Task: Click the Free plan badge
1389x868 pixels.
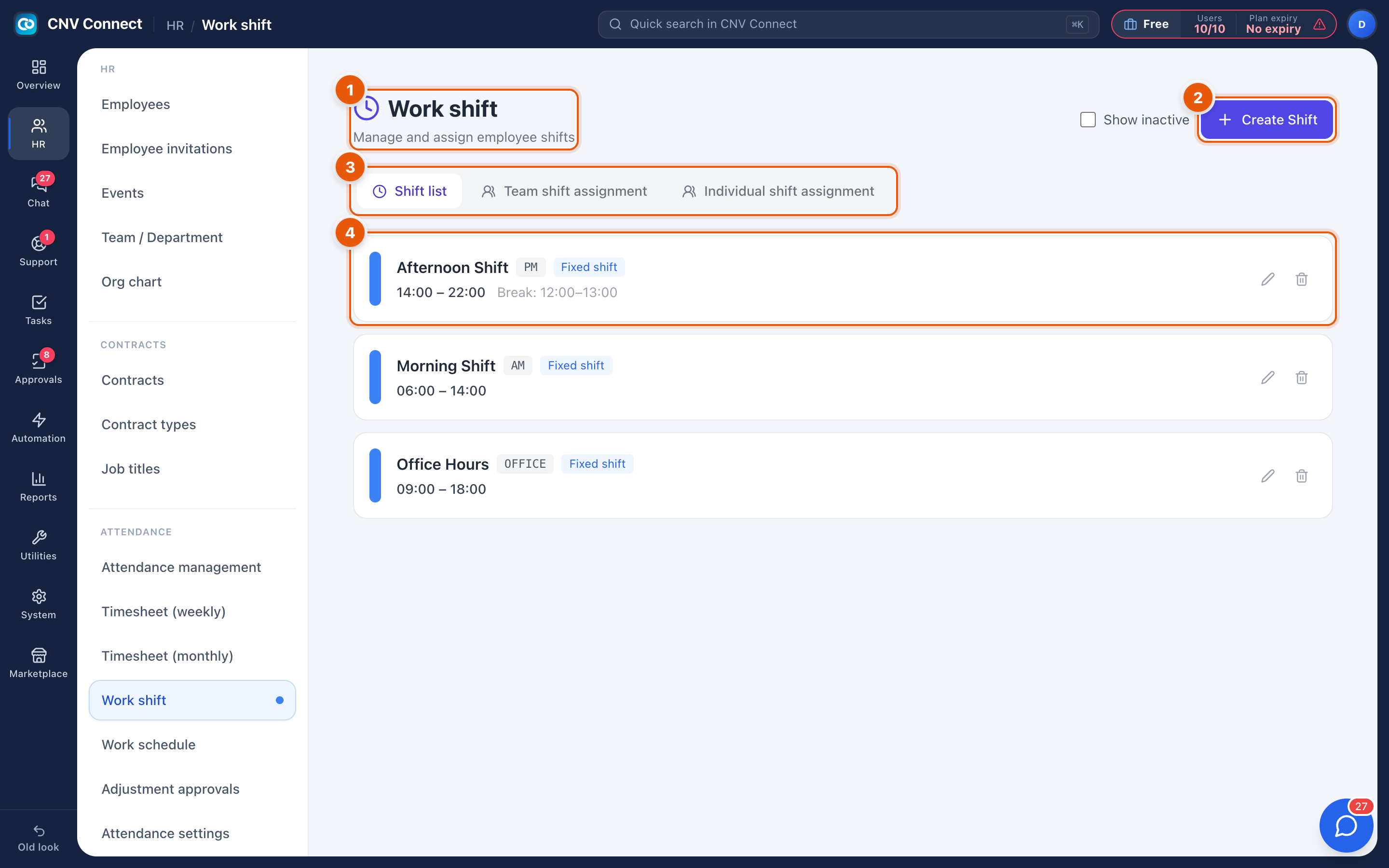Action: coord(1146,24)
